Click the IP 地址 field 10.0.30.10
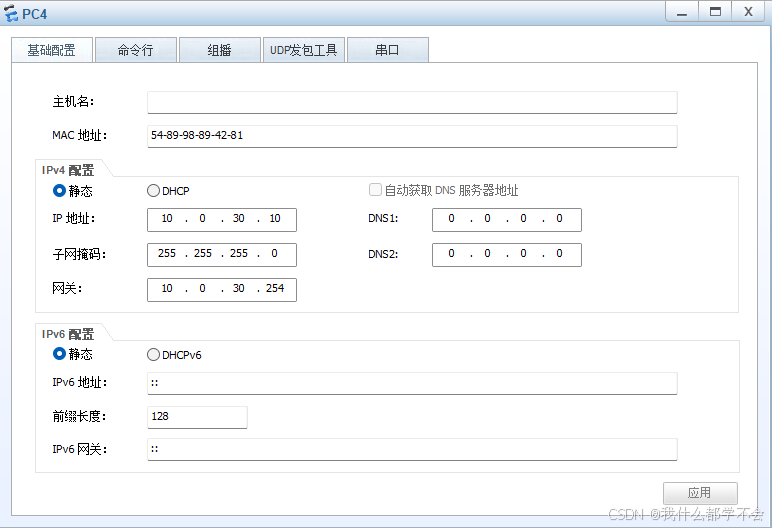 (x=222, y=220)
